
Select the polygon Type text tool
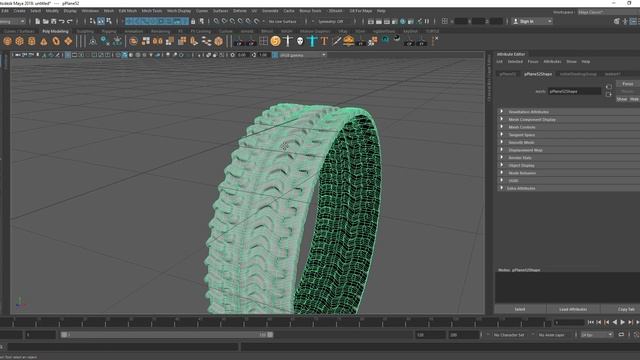324,41
